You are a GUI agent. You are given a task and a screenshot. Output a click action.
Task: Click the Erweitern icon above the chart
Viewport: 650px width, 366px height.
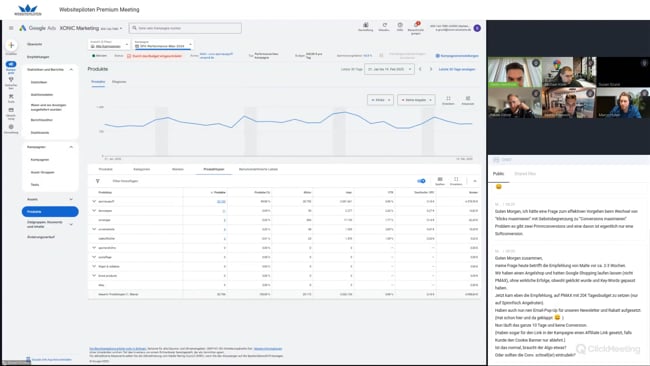point(448,99)
